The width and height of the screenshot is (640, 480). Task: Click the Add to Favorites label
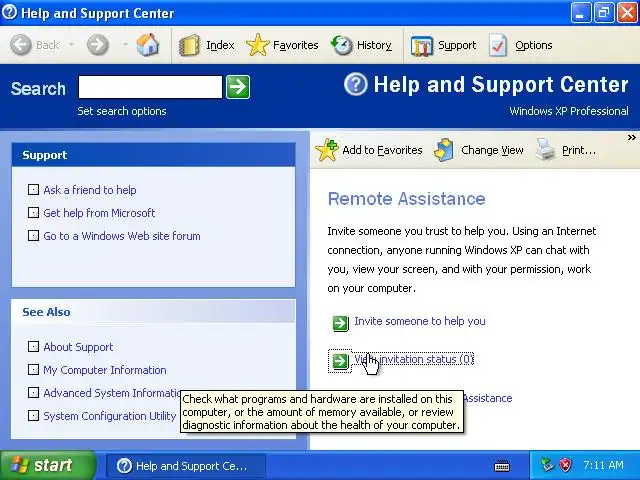pos(382,150)
